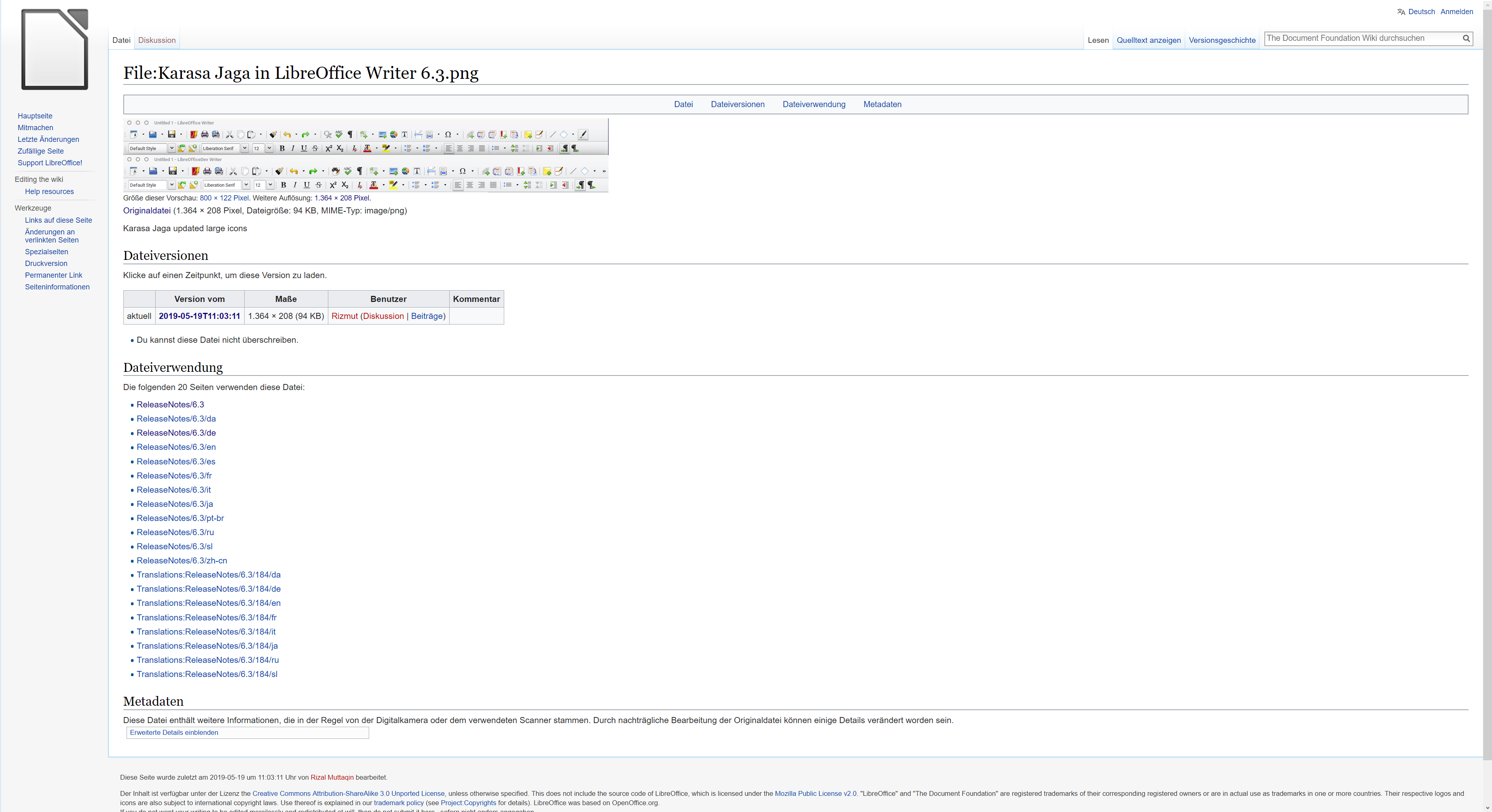
Task: Open the 'Quelltext anzeigen' tab
Action: pyautogui.click(x=1149, y=40)
